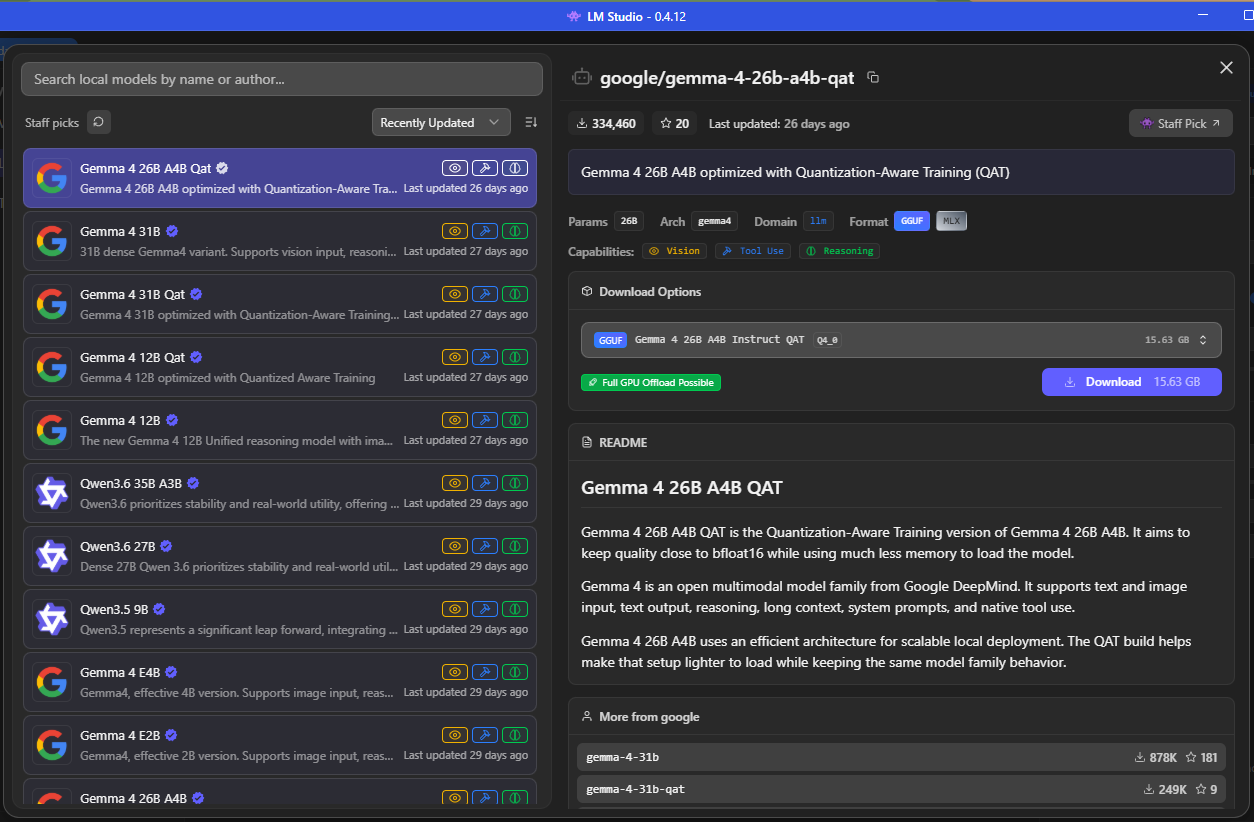Click the vision eye icon on Gemma 4 12B Qat row

click(x=455, y=357)
